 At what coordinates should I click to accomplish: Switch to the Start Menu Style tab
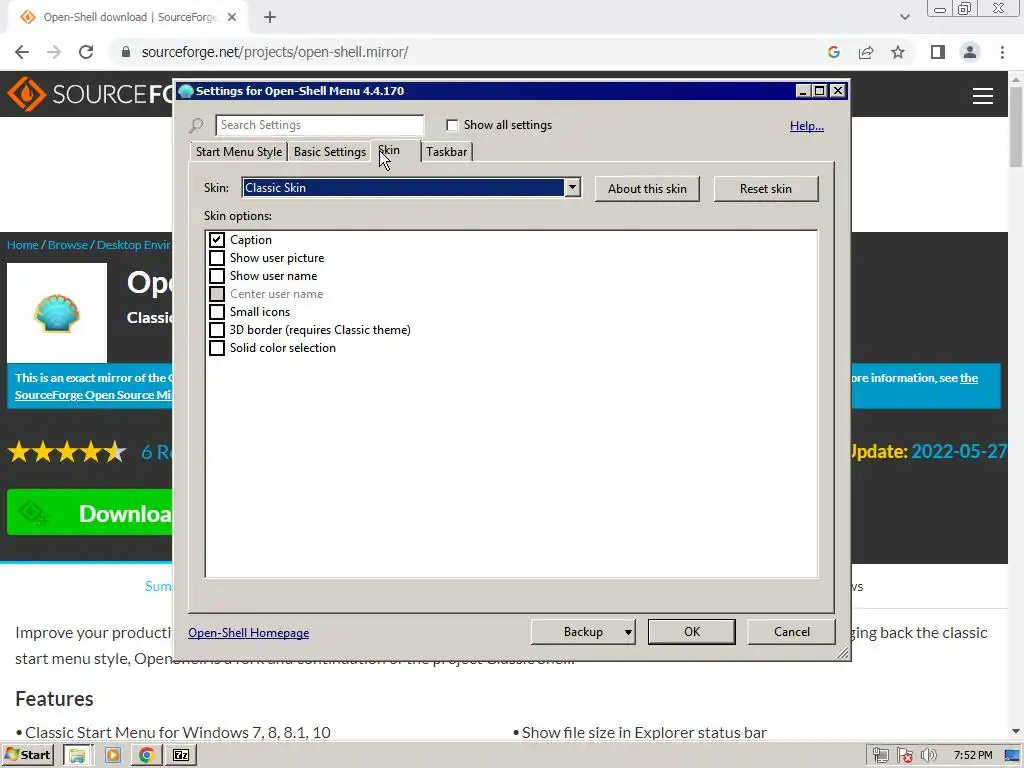pos(238,152)
